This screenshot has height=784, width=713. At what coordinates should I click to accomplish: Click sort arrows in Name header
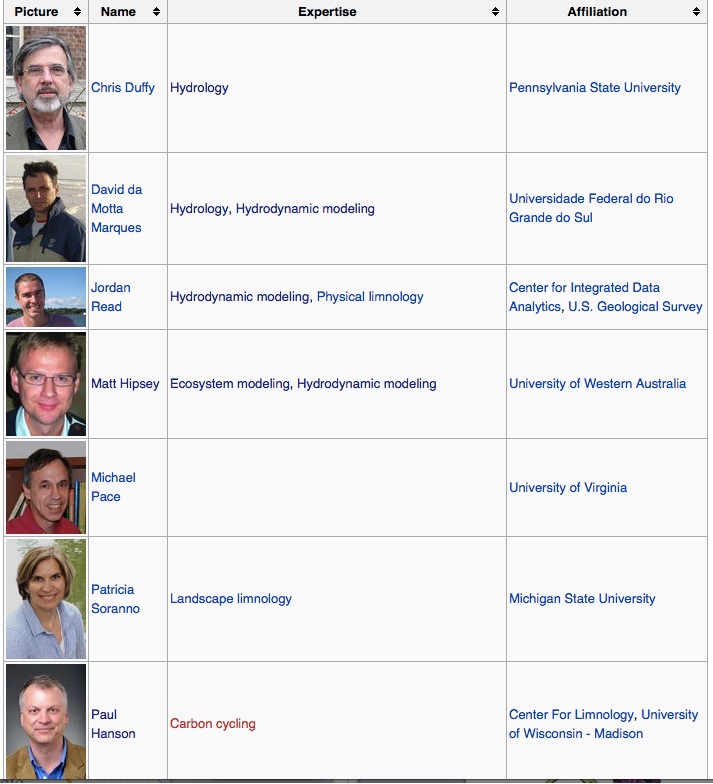pyautogui.click(x=156, y=12)
